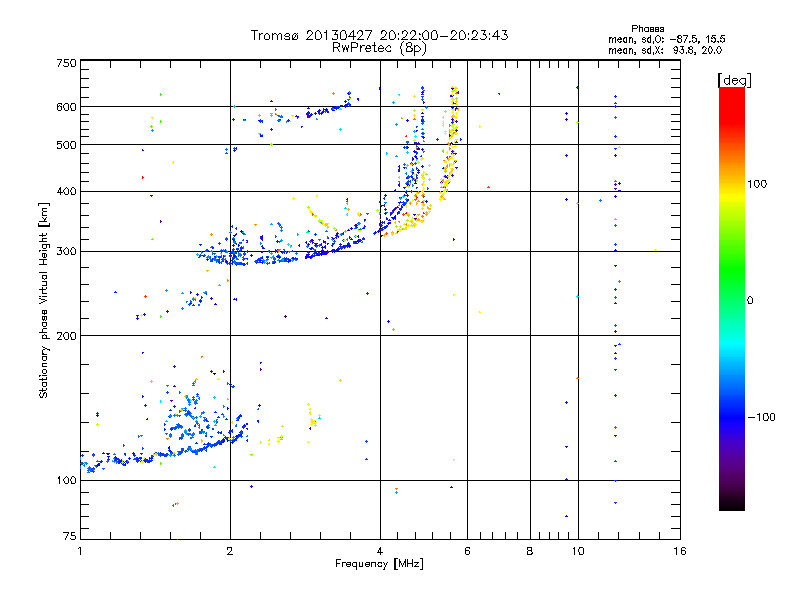The width and height of the screenshot is (800, 600).
Task: Select the subtitle 'RwPretec (8p)'
Action: pyautogui.click(x=379, y=48)
